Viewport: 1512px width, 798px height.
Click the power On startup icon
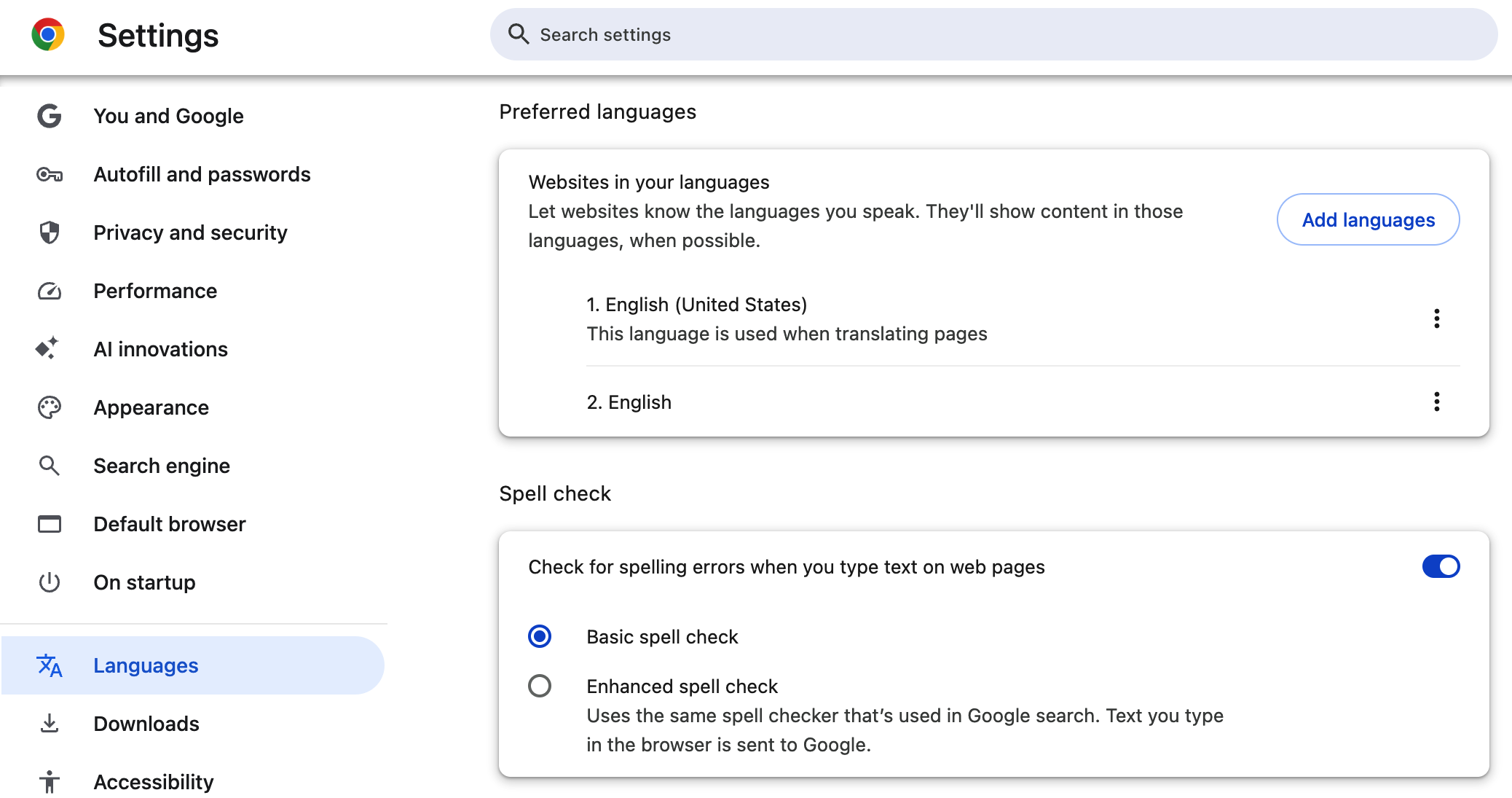50,582
